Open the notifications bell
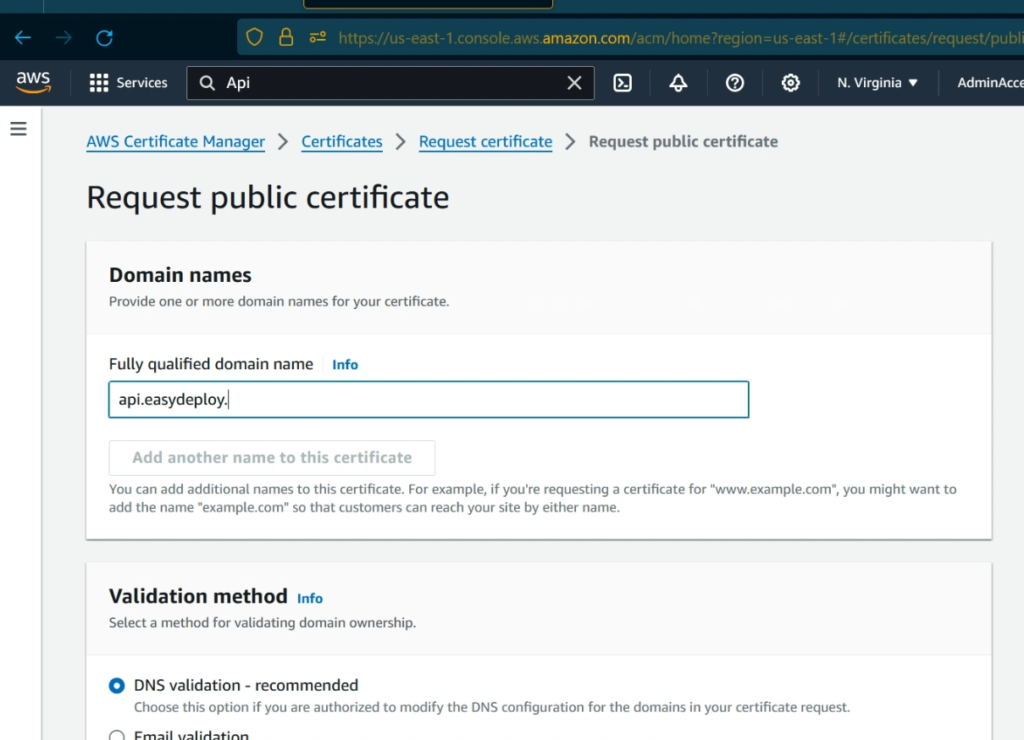The width and height of the screenshot is (1024, 740). point(678,82)
